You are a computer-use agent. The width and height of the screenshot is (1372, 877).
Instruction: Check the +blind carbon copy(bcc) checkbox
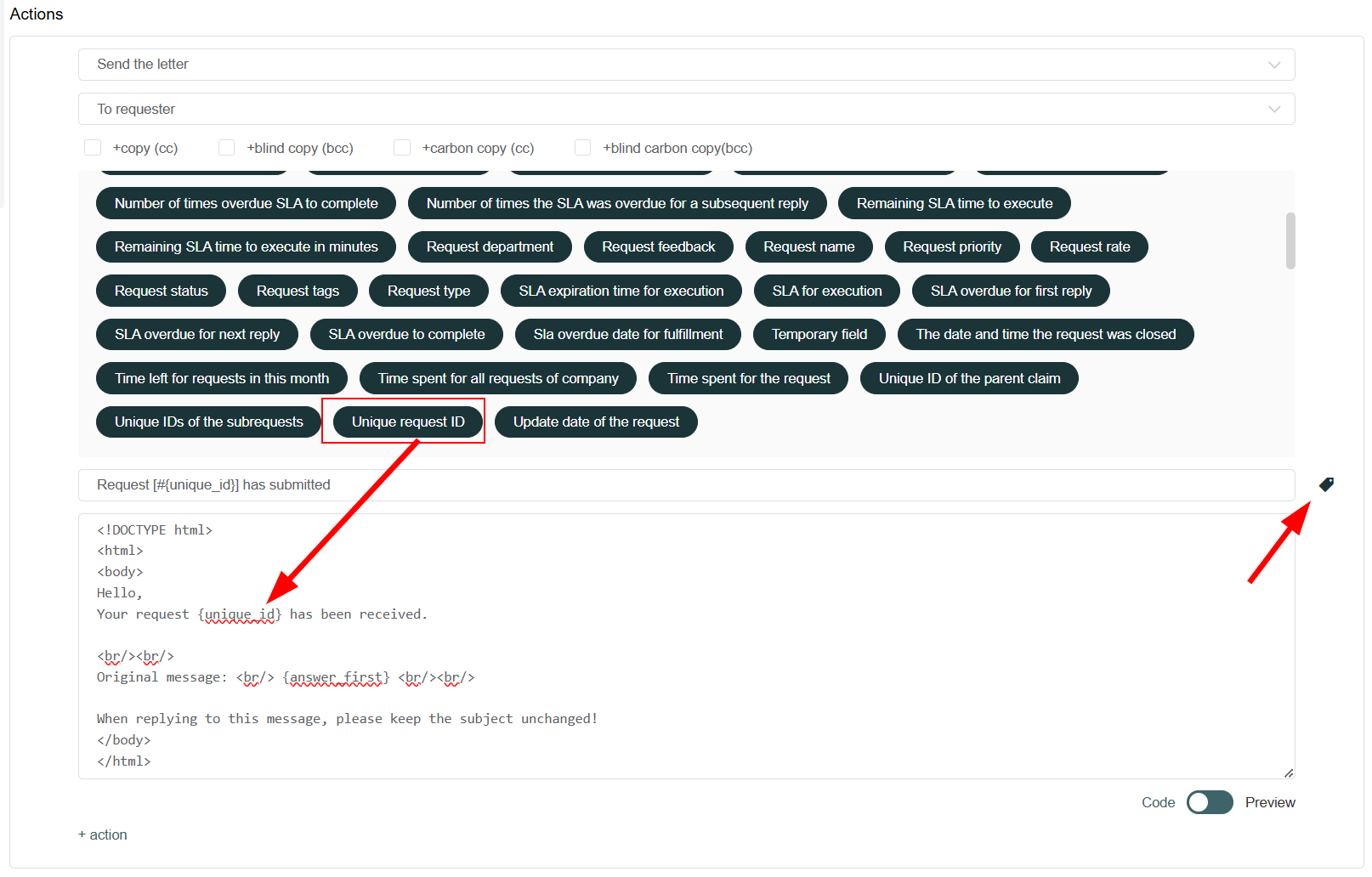click(x=583, y=148)
